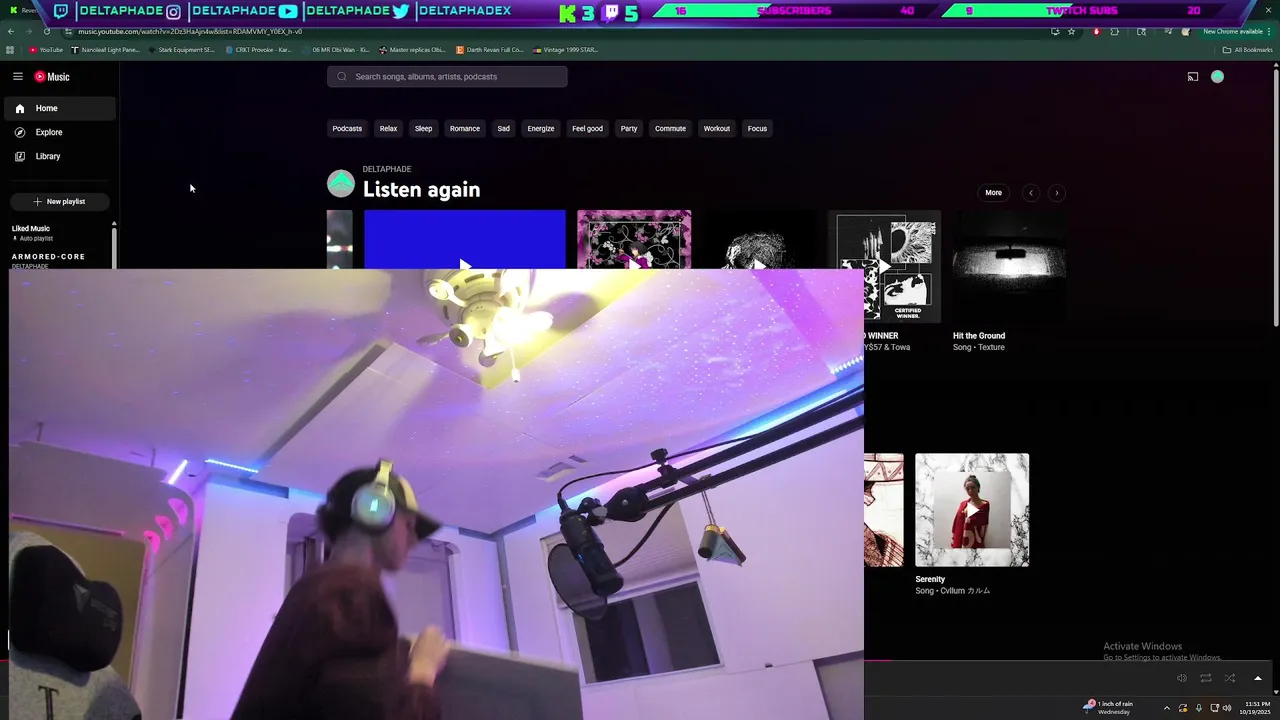Open Chrome extensions puzzle icon
The height and width of the screenshot is (720, 1280).
(1114, 31)
